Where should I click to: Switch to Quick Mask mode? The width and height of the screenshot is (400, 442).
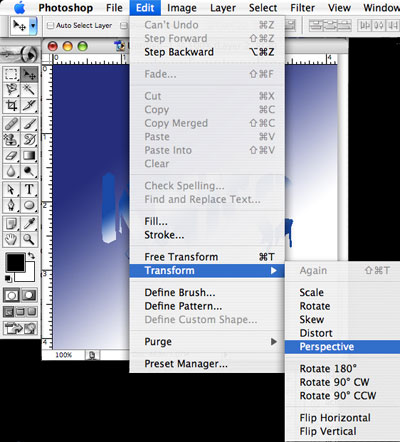click(x=29, y=295)
